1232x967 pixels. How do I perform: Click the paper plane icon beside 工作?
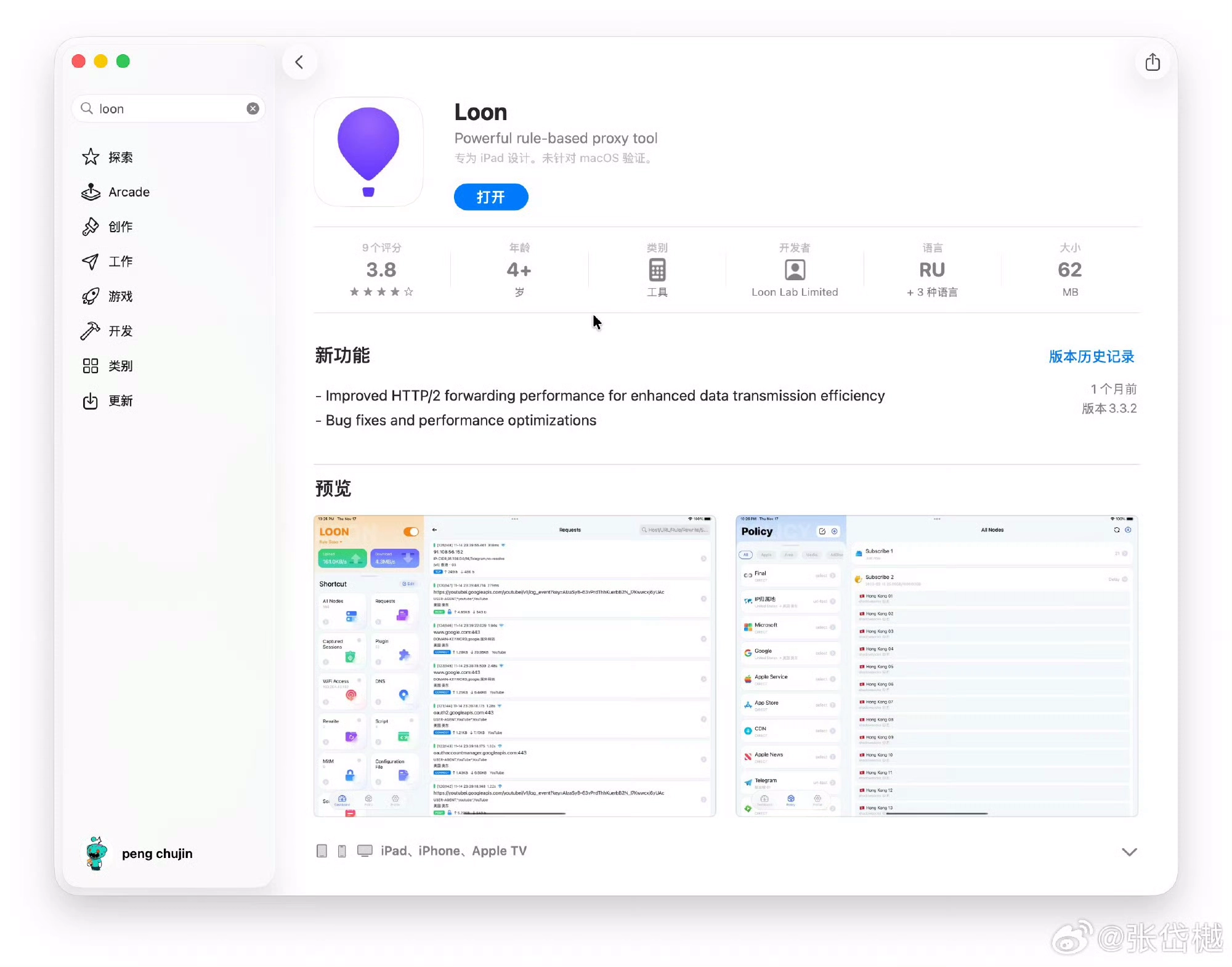click(91, 262)
